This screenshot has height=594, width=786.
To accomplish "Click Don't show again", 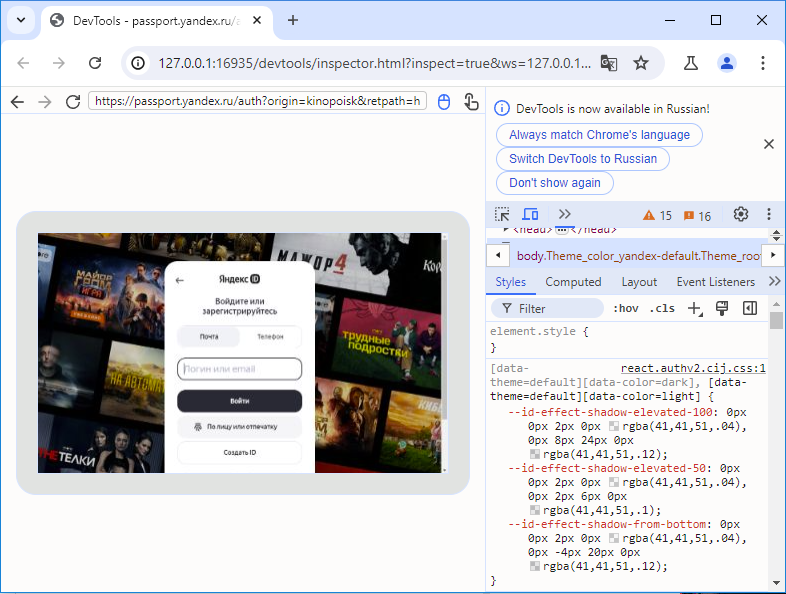I will (554, 183).
